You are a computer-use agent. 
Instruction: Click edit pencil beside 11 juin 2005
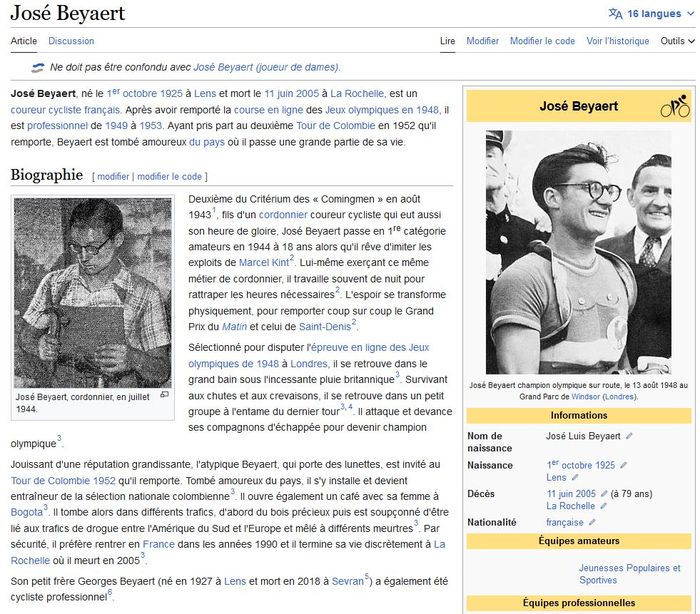[605, 494]
